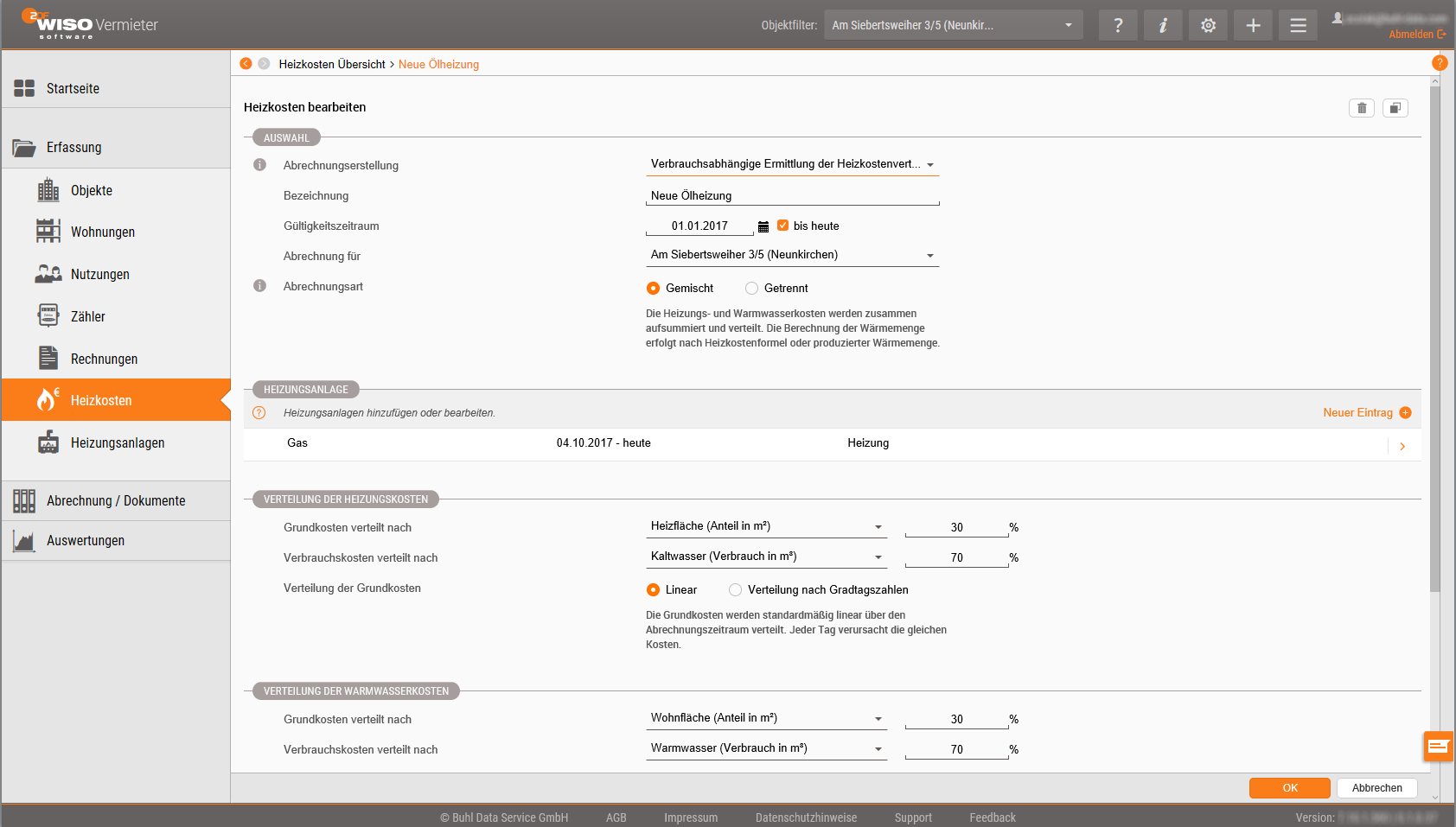This screenshot has width=1456, height=827.
Task: Select 'Verteilung nach Gradtagszahlen' for Grundkosten
Action: tap(735, 589)
